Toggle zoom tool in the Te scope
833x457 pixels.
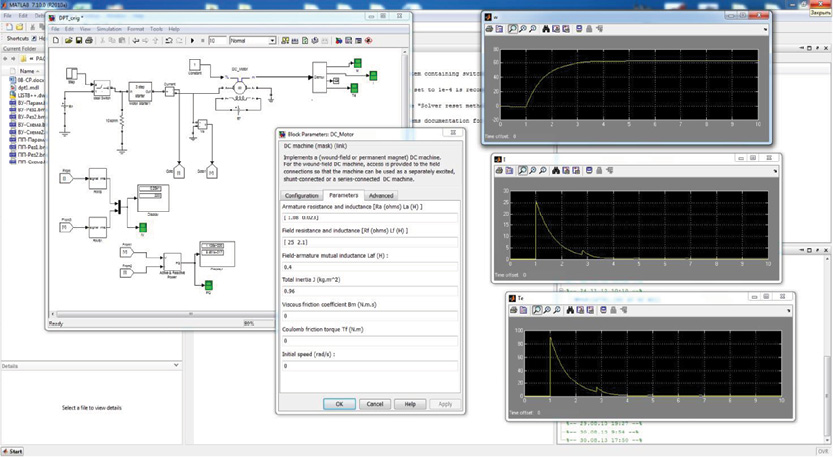tap(537, 310)
